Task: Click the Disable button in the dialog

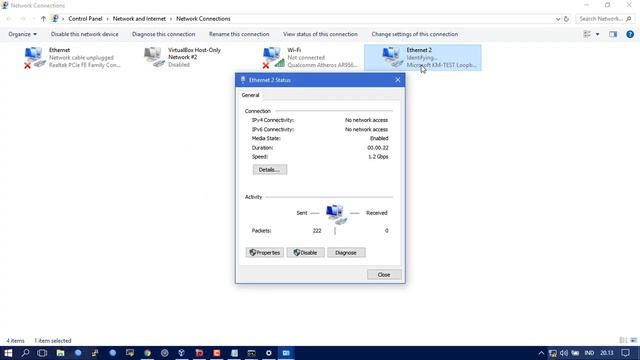Action: point(306,253)
